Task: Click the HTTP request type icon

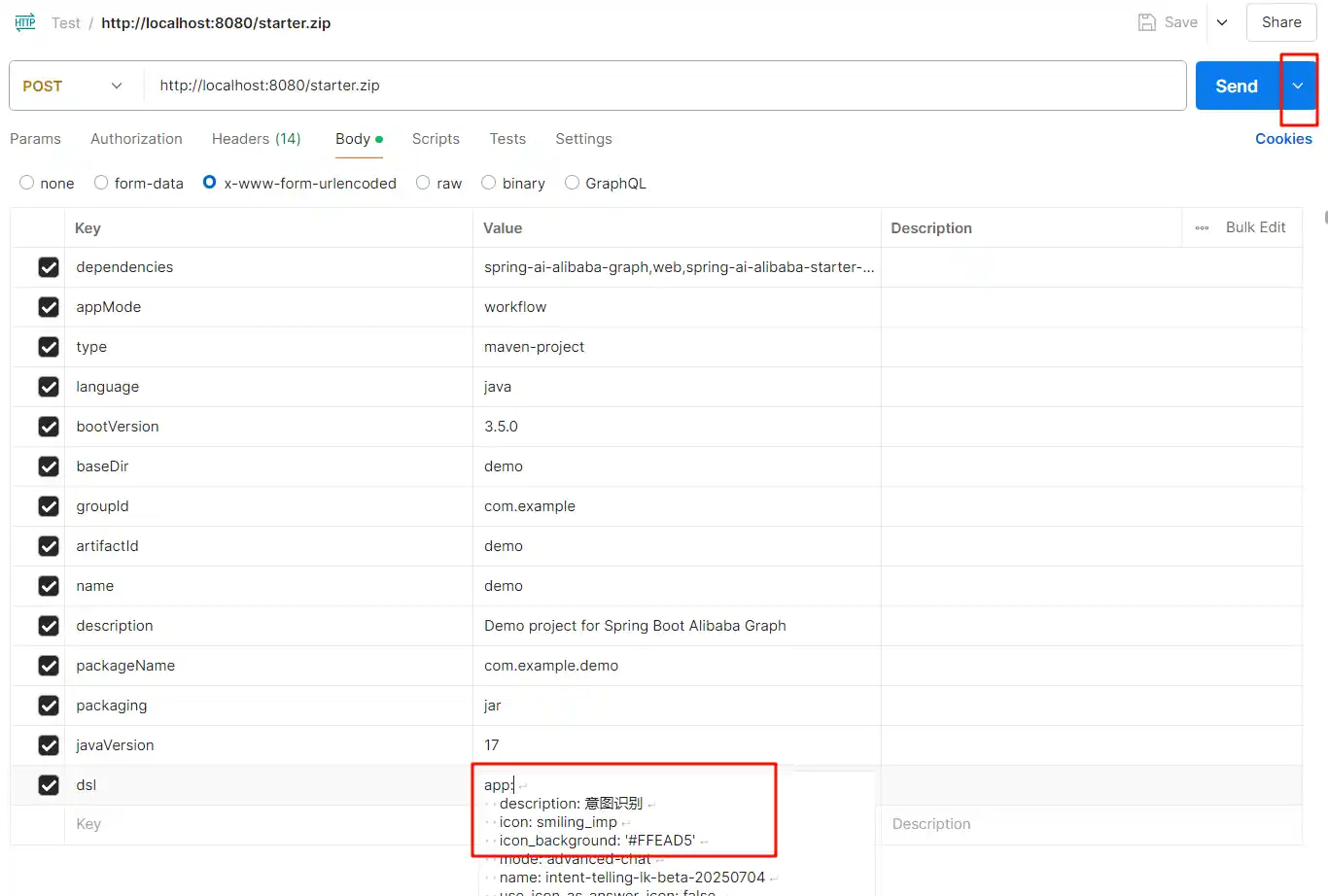Action: coord(25,22)
